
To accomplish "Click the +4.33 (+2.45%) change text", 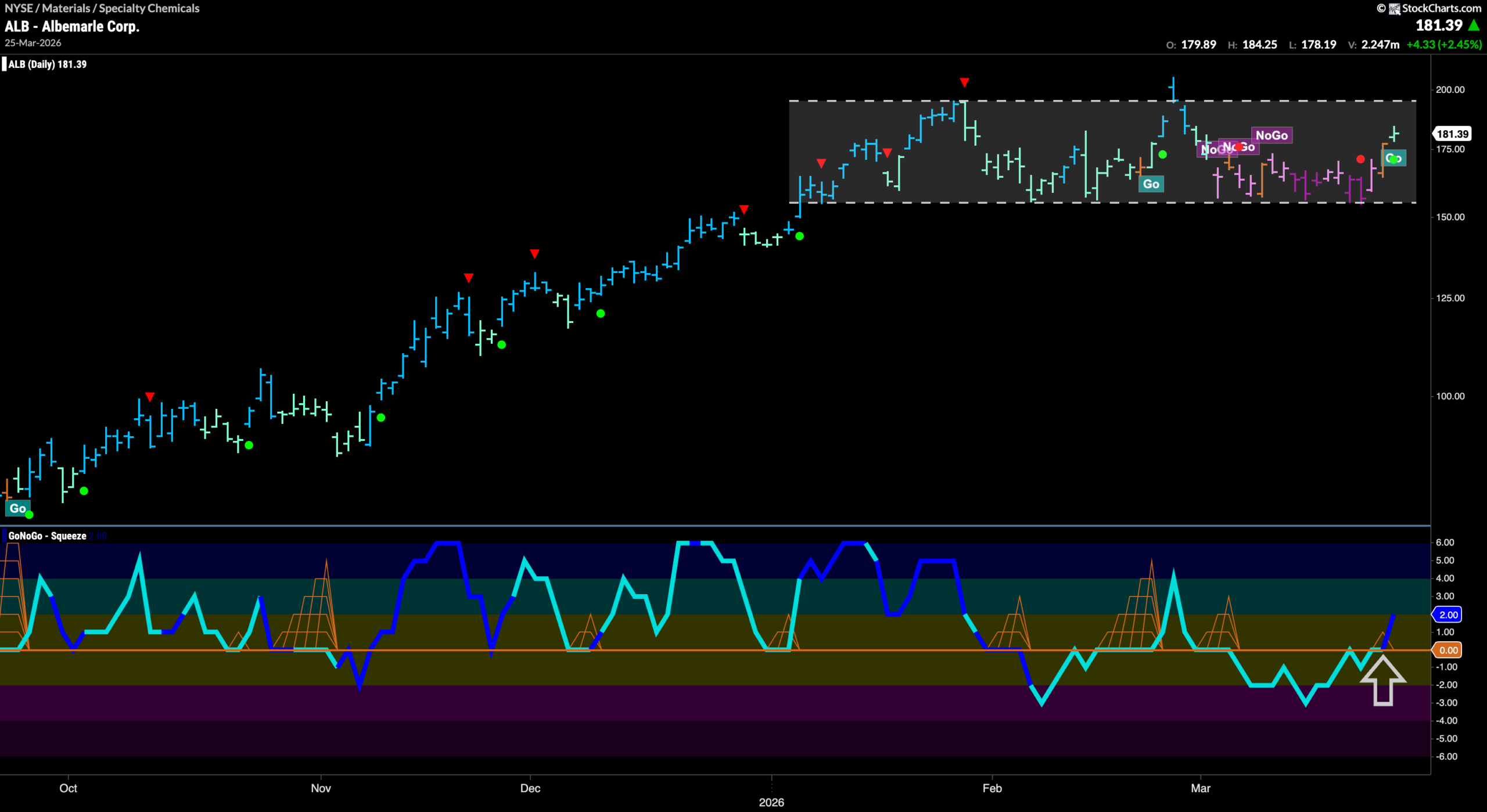I will pos(1444,44).
